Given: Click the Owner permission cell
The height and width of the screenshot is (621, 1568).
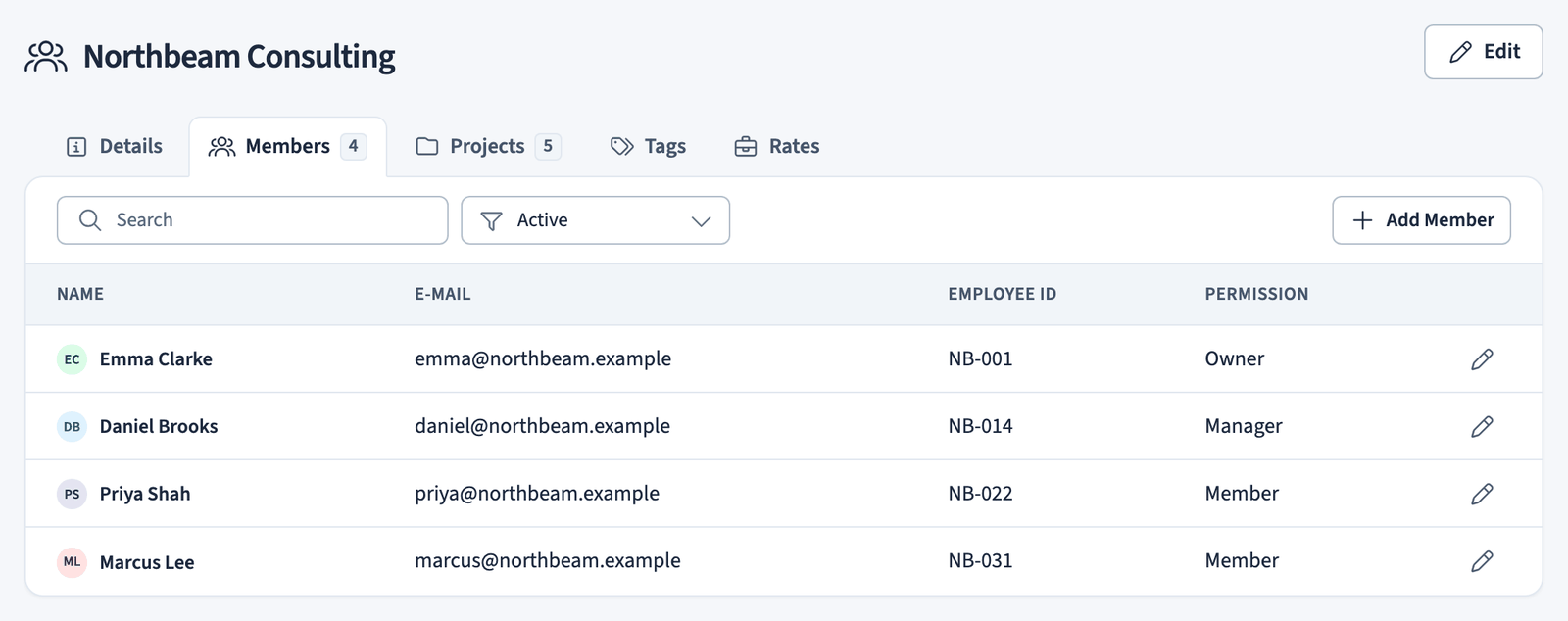Looking at the screenshot, I should [1234, 358].
